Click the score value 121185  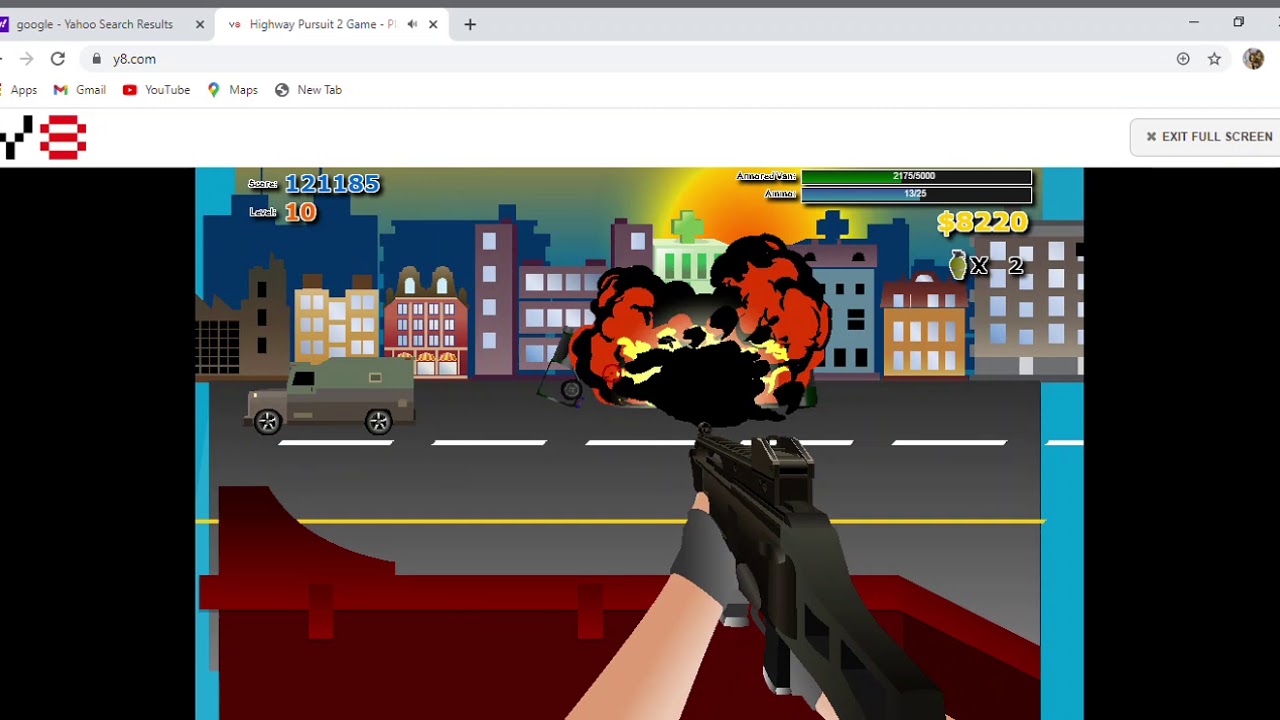click(332, 183)
